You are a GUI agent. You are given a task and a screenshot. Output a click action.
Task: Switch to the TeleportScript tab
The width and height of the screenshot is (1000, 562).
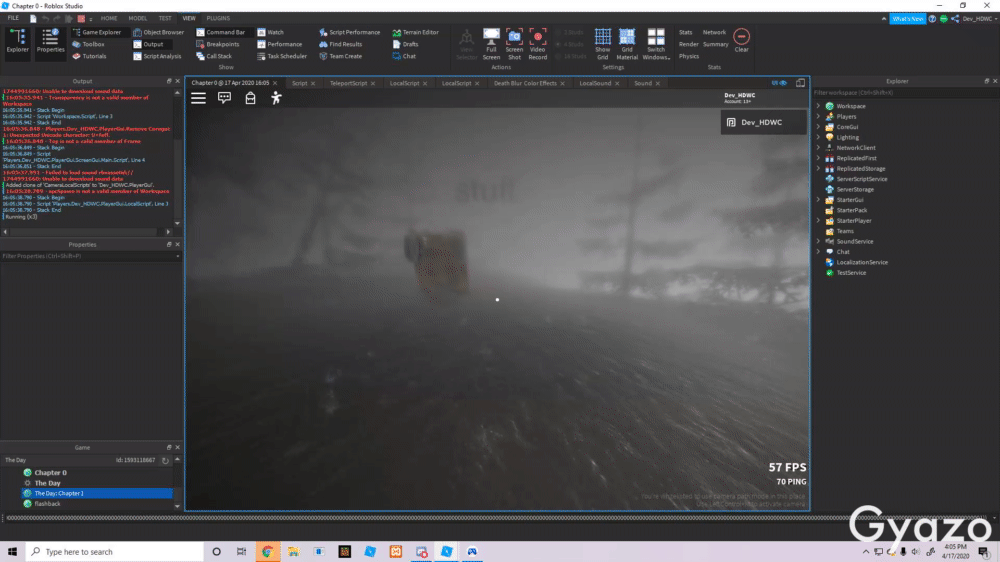[348, 83]
